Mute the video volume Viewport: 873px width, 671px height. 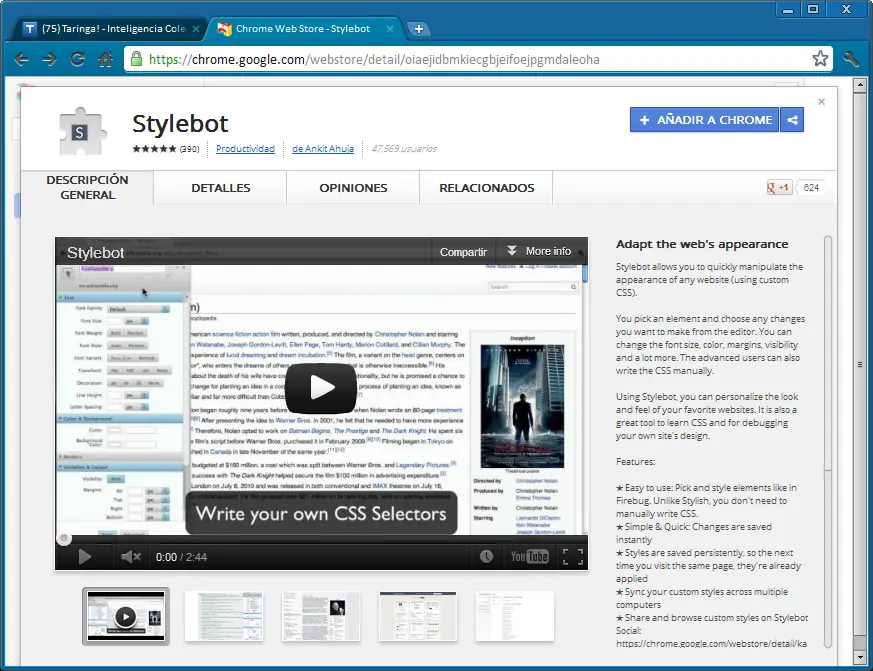pyautogui.click(x=130, y=557)
